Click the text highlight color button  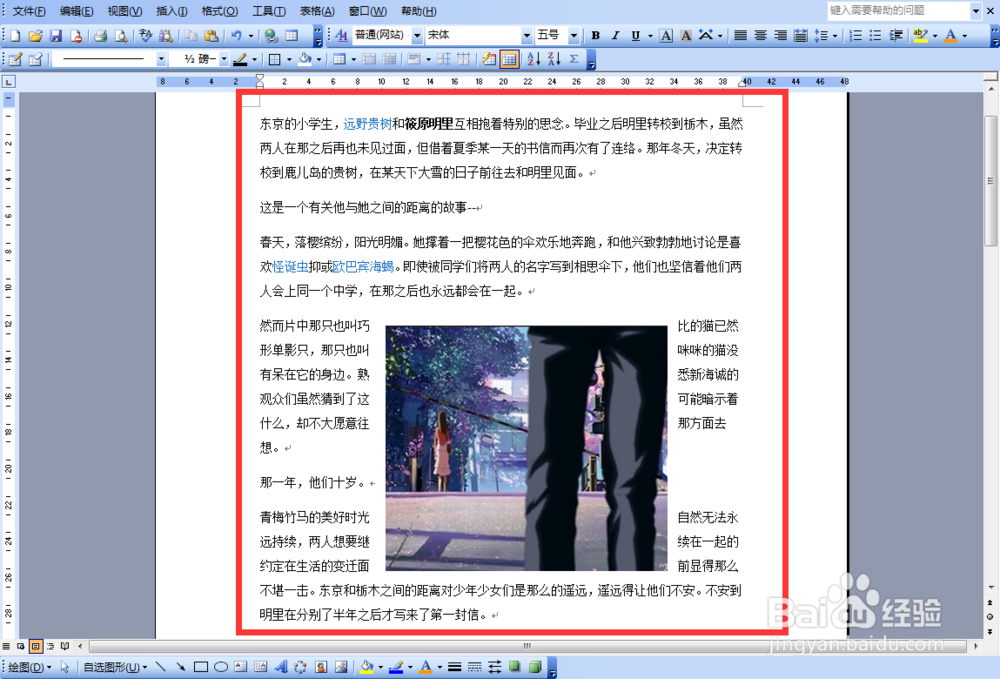click(x=920, y=36)
